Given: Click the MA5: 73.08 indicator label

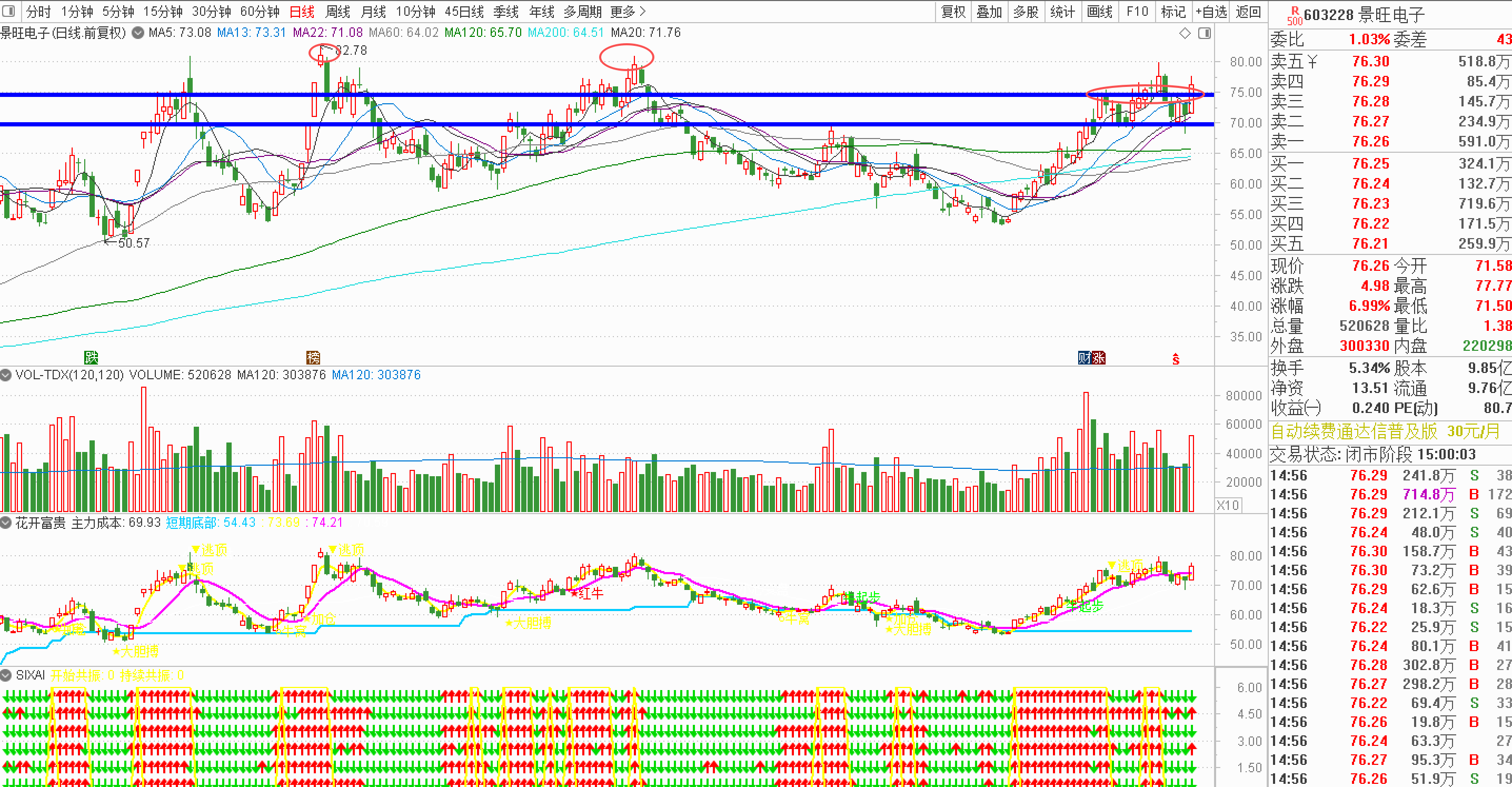Looking at the screenshot, I should pyautogui.click(x=180, y=33).
